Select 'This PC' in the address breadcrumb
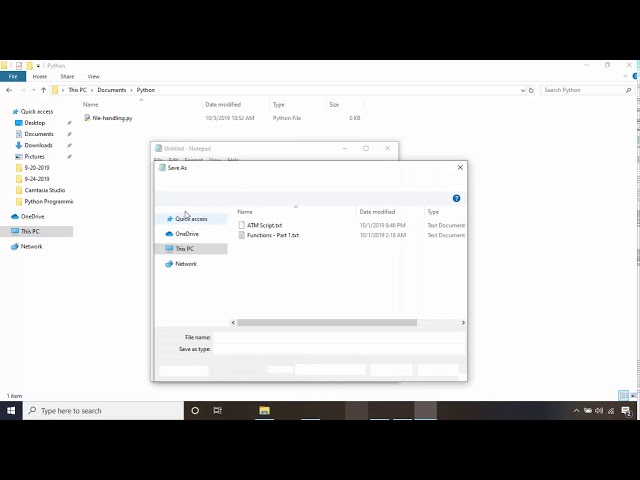The image size is (640, 480). point(77,90)
